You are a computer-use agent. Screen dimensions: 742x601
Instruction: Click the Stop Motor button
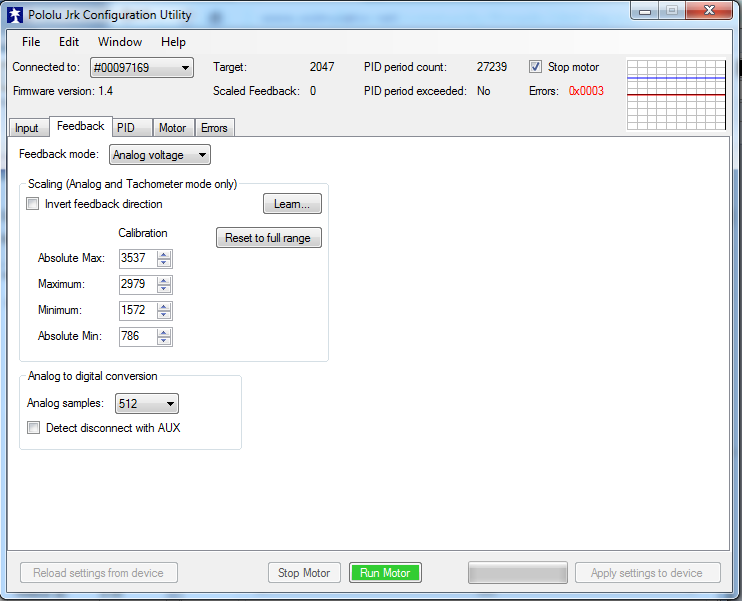point(304,573)
